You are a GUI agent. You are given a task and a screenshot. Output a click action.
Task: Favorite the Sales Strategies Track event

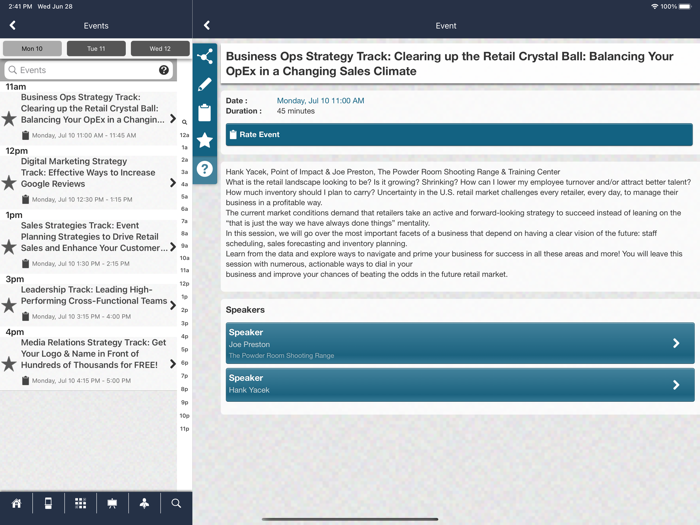coord(9,247)
